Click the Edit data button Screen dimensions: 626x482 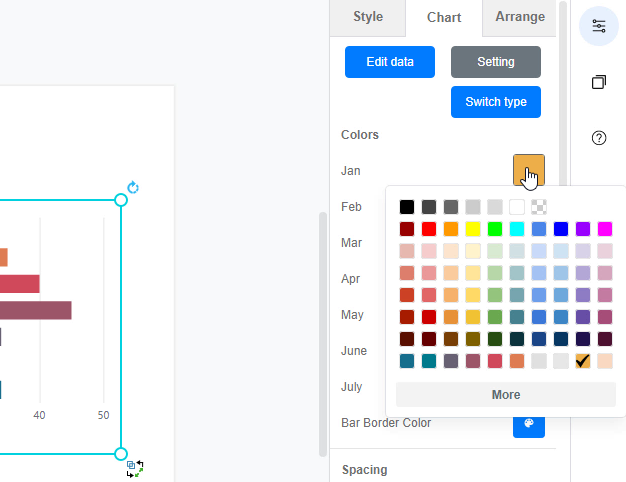(390, 62)
